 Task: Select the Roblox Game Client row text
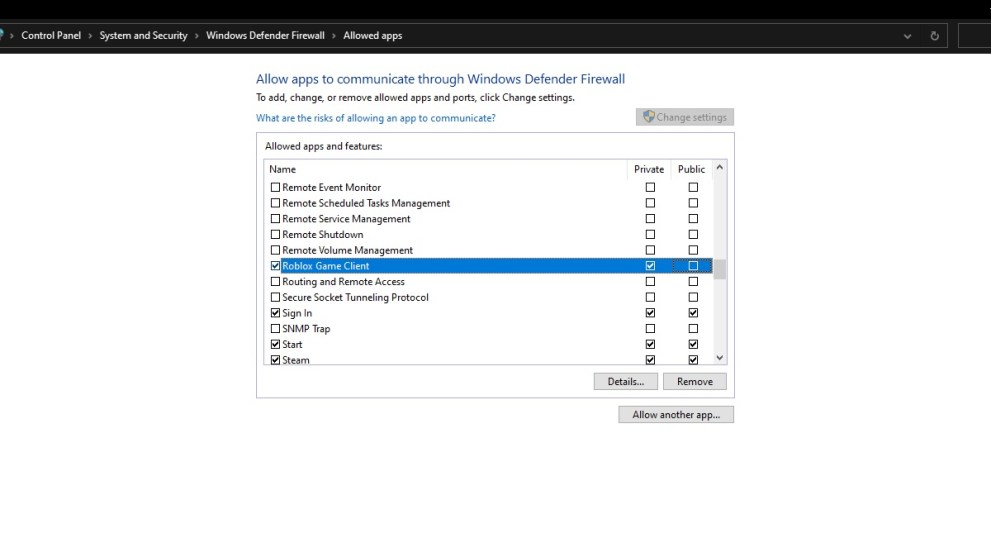(x=325, y=266)
